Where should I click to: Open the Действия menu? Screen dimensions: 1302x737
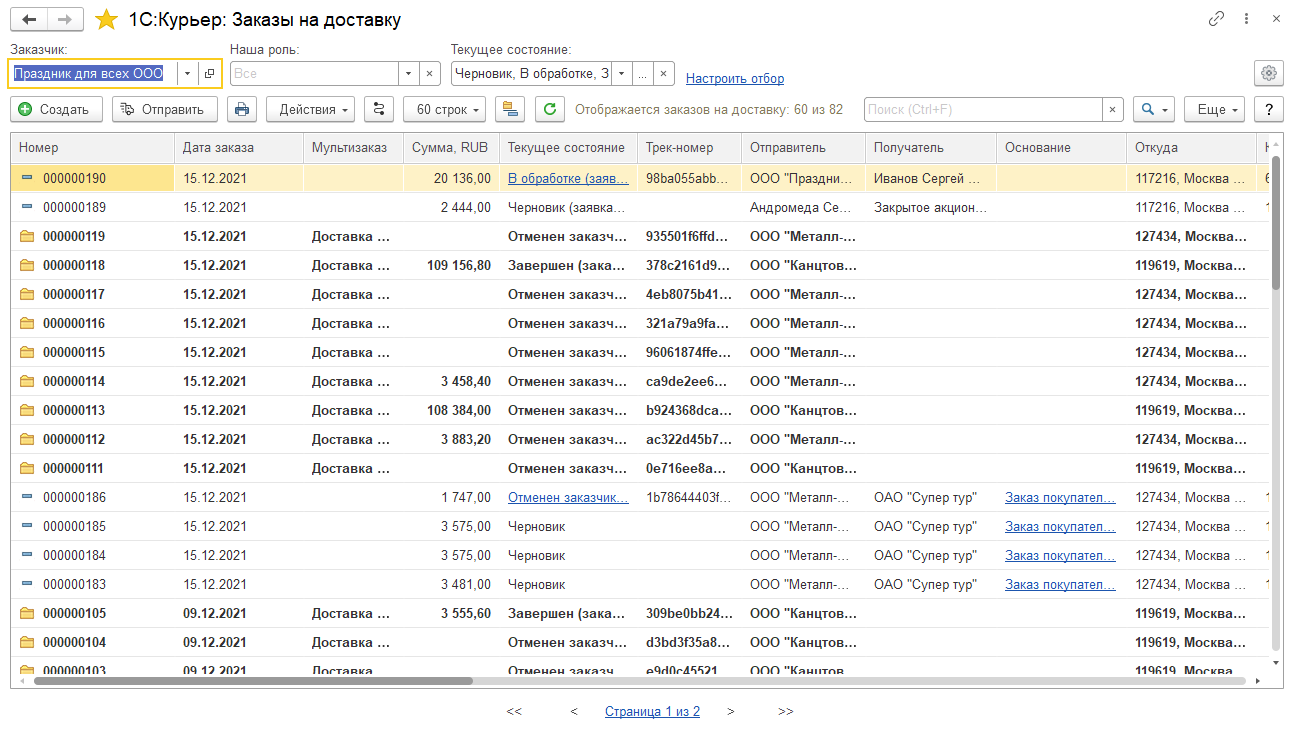(310, 109)
